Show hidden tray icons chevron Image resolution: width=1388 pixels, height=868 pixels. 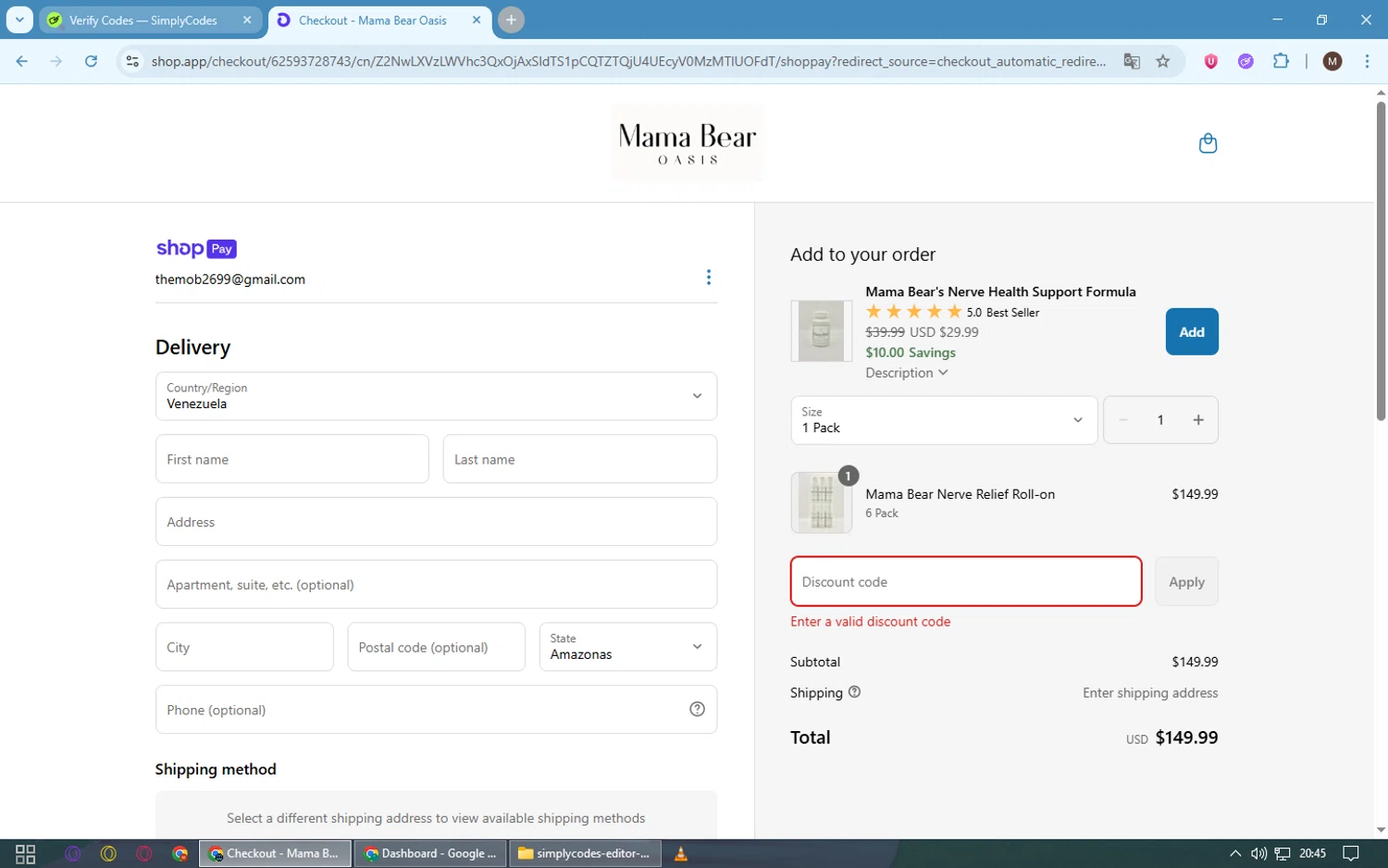1234,853
